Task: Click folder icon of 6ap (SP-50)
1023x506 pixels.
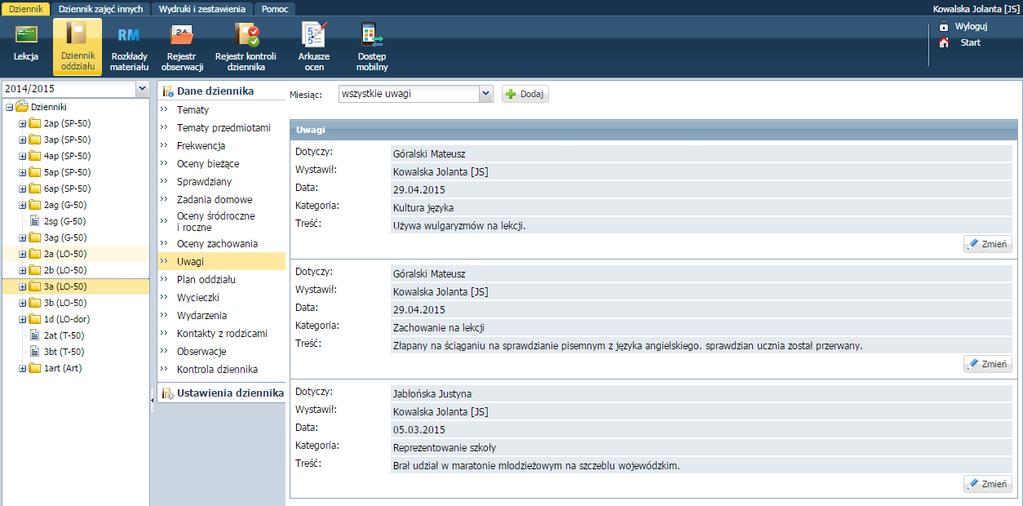Action: coord(35,188)
